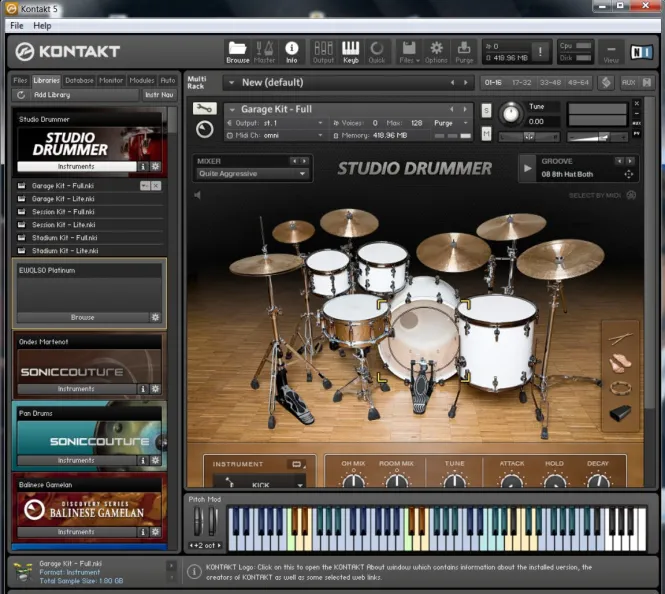Click Balinese Gamelan Instruments button
Screen dimensions: 665x594
point(76,532)
